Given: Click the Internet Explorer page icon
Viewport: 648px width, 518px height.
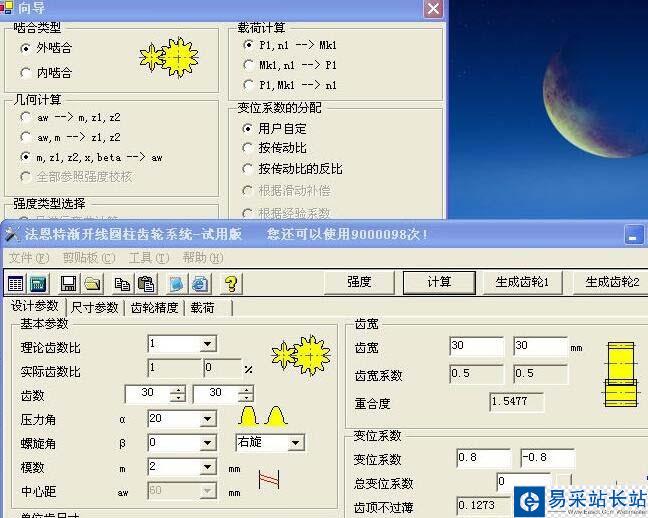Looking at the screenshot, I should point(200,284).
